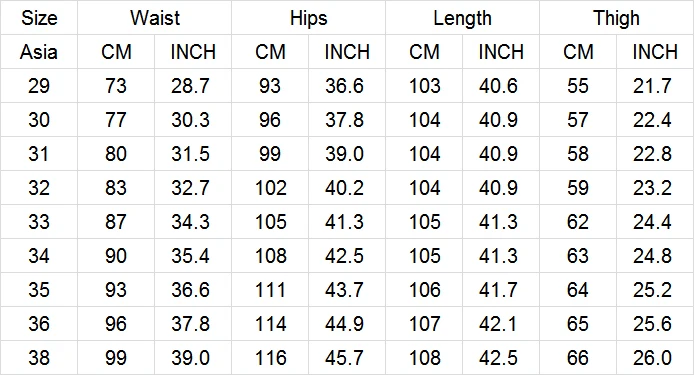Select hips CM value 116
The height and width of the screenshot is (375, 694).
(270, 358)
